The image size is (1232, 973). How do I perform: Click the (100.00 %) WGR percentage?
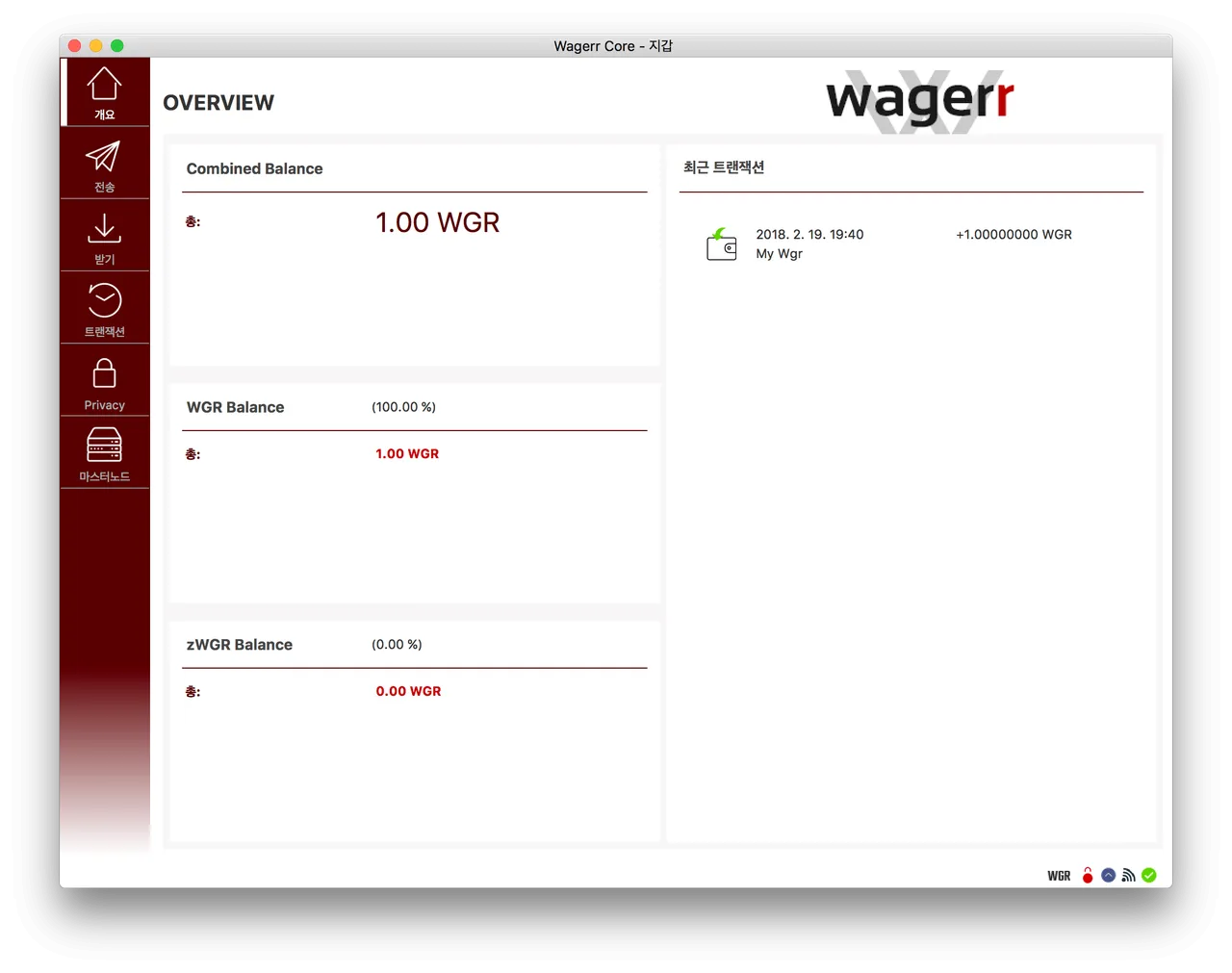pyautogui.click(x=403, y=407)
